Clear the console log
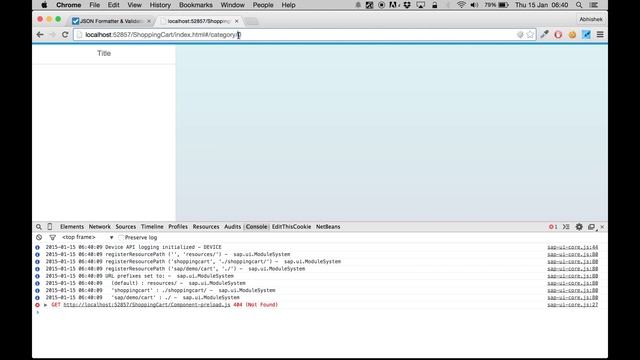640x360 pixels. click(x=39, y=237)
